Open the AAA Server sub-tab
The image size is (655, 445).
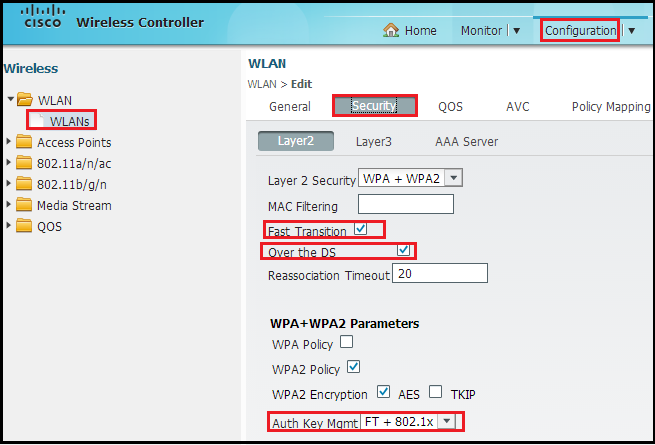(466, 141)
